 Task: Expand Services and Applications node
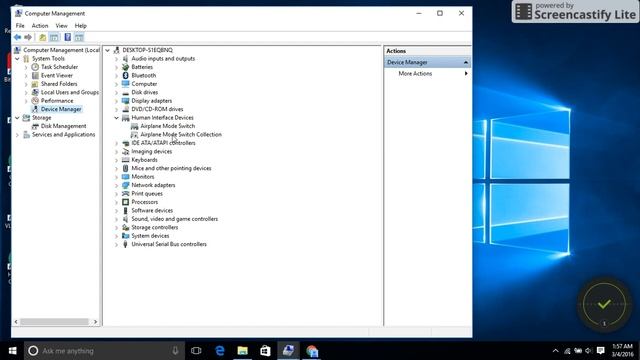(x=18, y=135)
